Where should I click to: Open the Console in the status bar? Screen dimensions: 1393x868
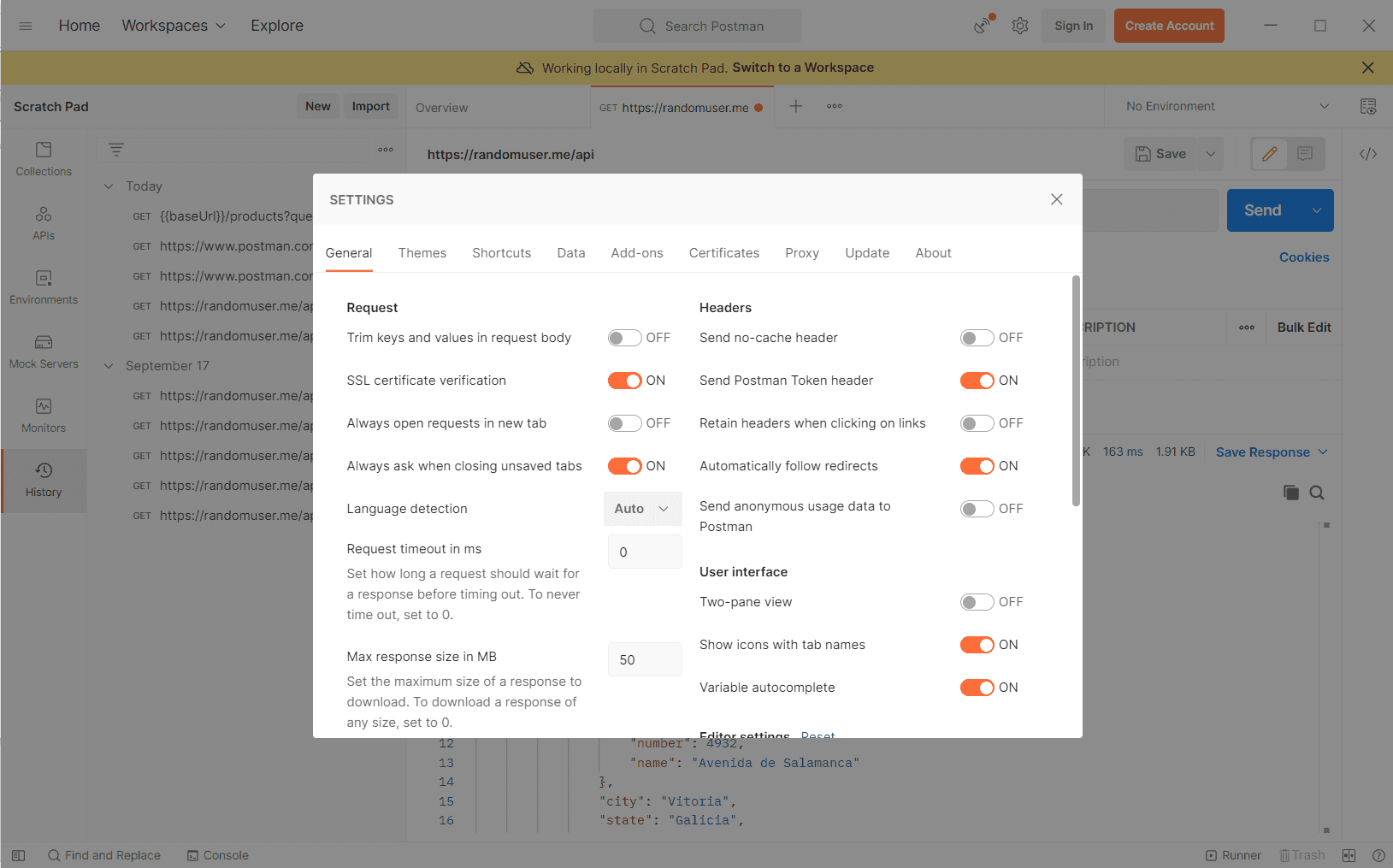tap(218, 855)
